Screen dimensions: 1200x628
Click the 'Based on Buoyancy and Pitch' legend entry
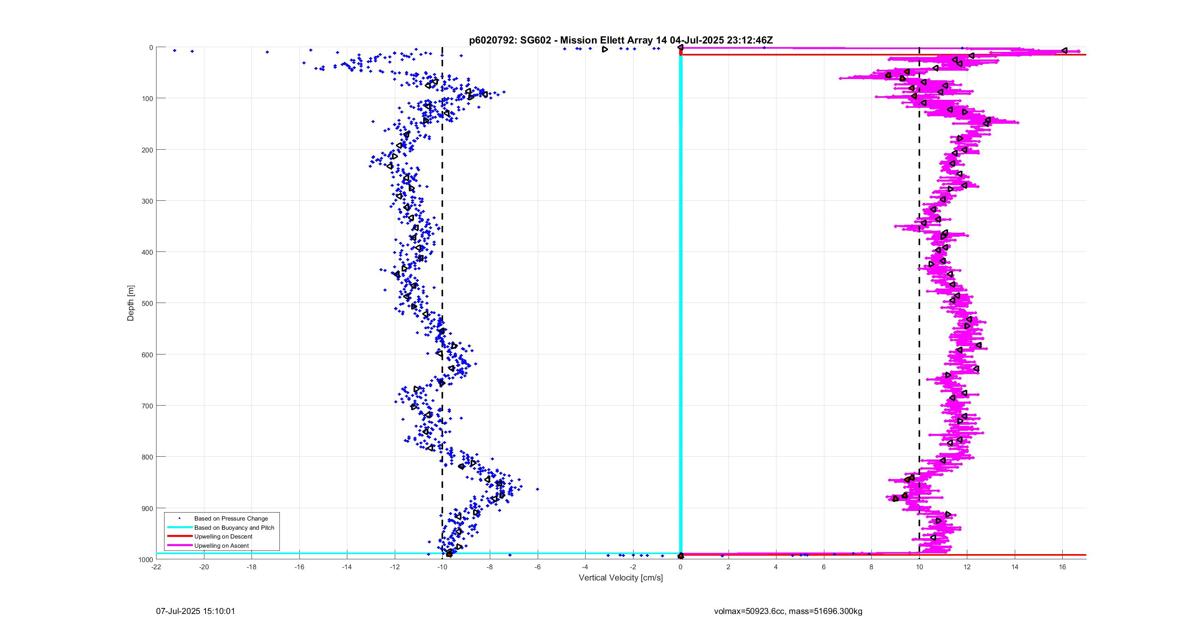pyautogui.click(x=234, y=527)
